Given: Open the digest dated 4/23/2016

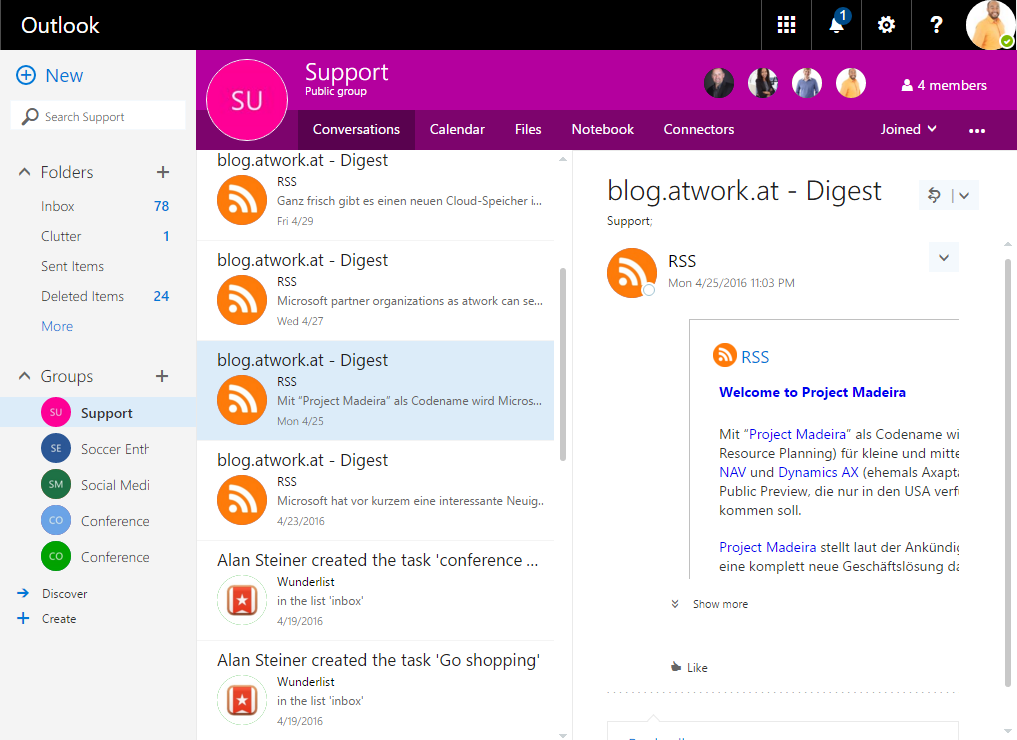Looking at the screenshot, I should (x=376, y=490).
